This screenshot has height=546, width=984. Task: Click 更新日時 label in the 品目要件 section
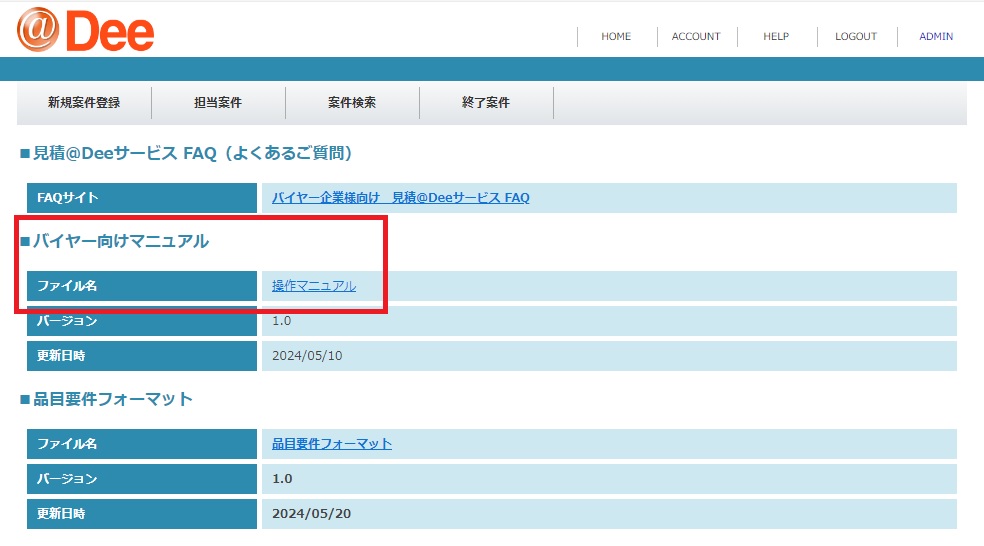pos(142,514)
